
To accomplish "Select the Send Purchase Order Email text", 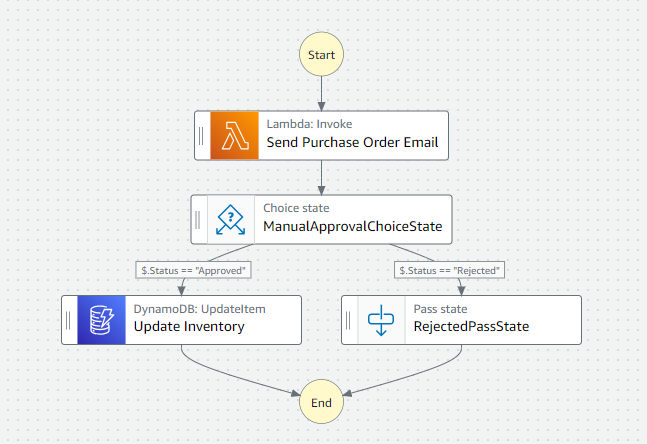I will point(352,142).
